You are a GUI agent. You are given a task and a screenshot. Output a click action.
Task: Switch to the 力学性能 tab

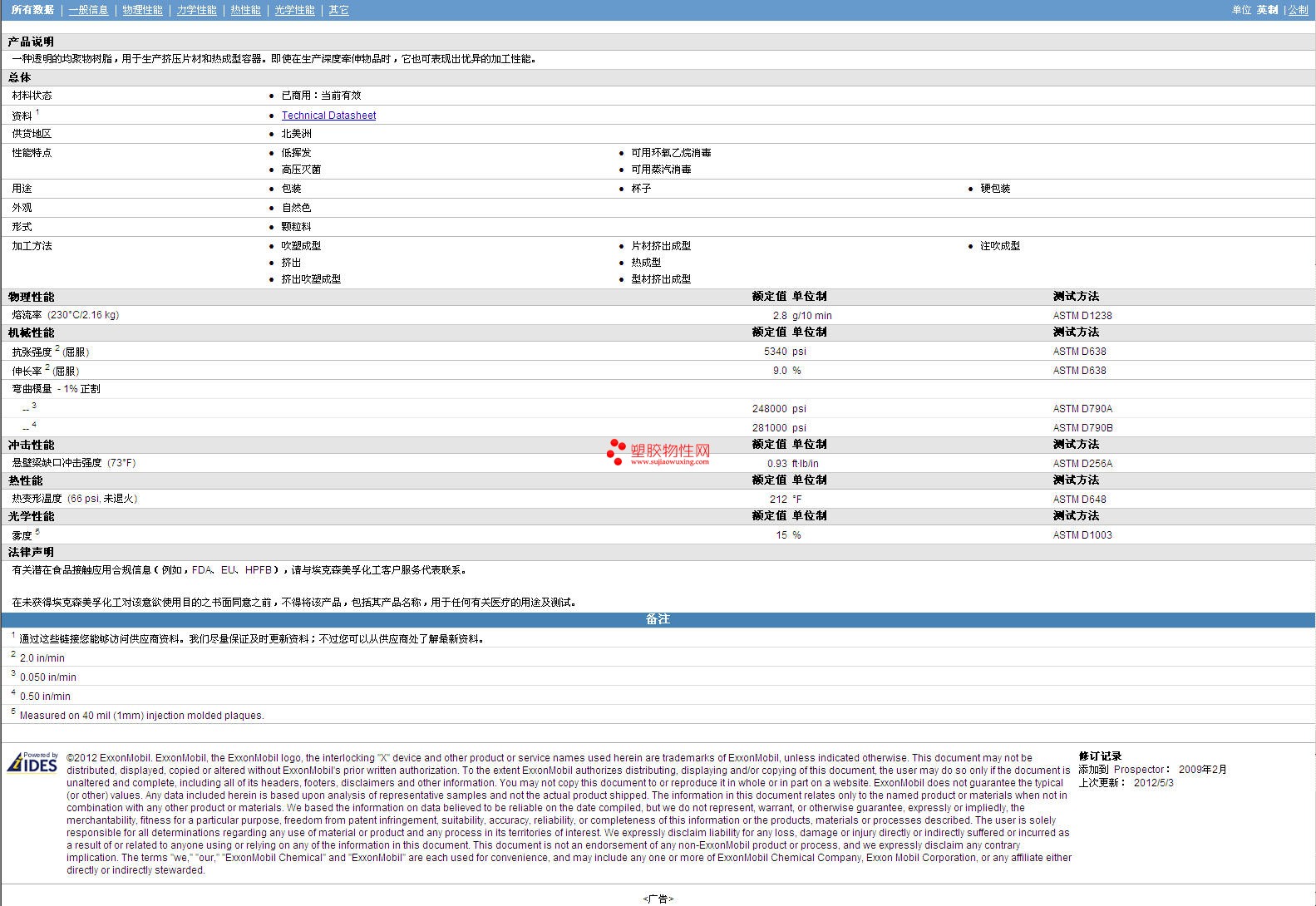(x=196, y=10)
